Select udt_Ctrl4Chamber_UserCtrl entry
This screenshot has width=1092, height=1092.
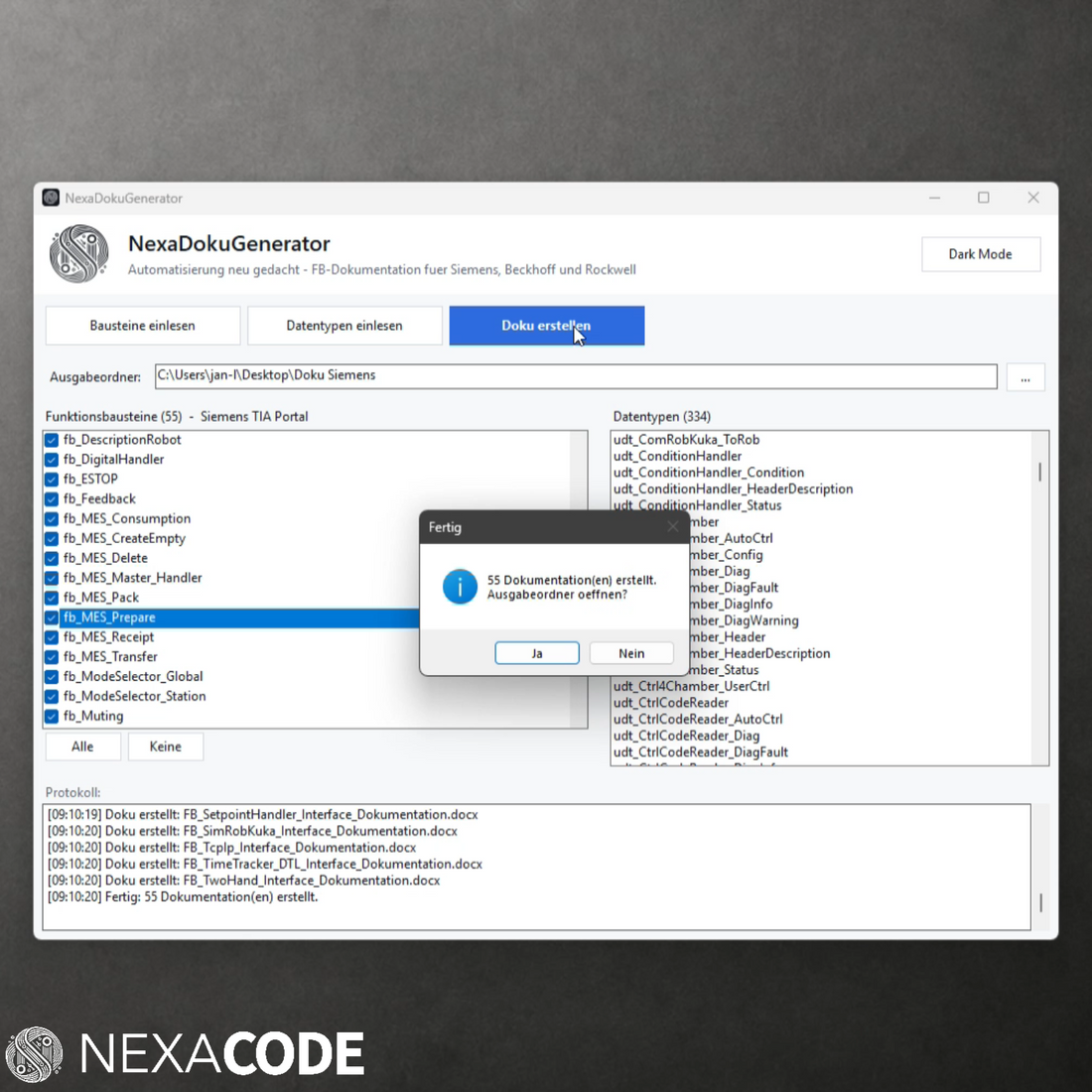point(691,686)
